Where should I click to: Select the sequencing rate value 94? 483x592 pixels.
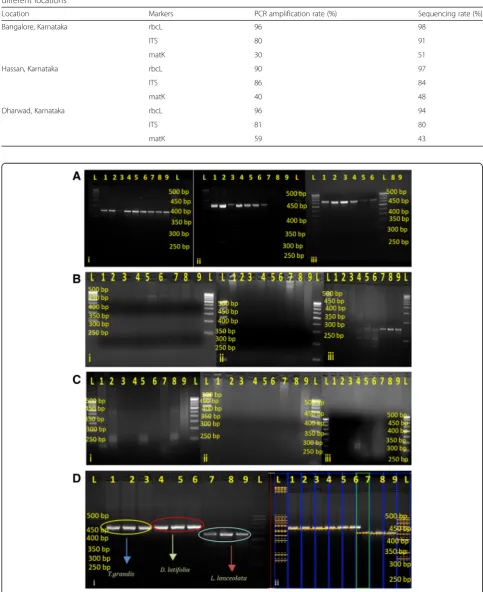pos(422,111)
